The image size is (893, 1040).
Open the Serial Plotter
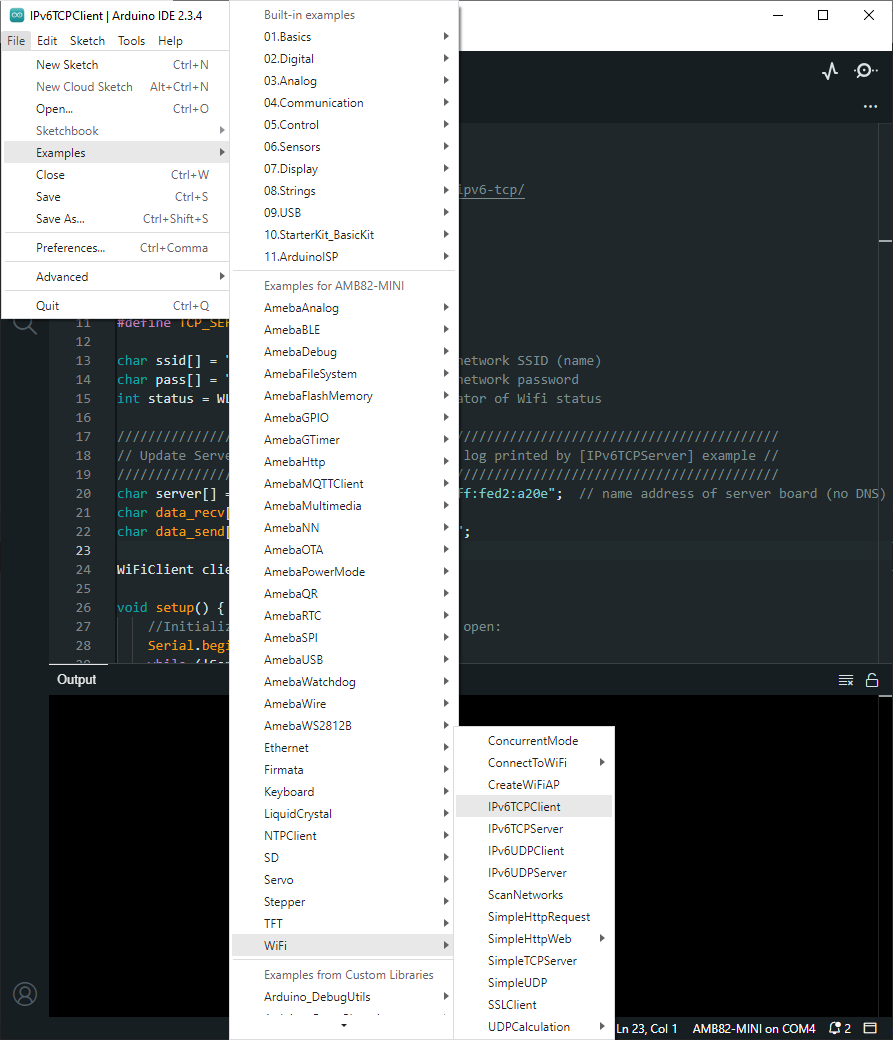829,71
